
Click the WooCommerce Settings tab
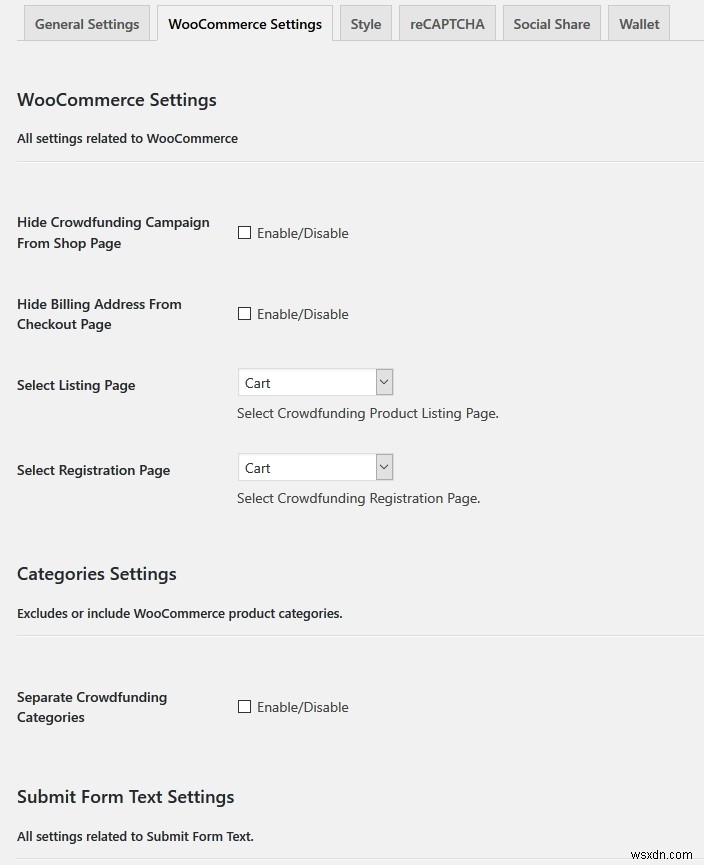tap(244, 23)
